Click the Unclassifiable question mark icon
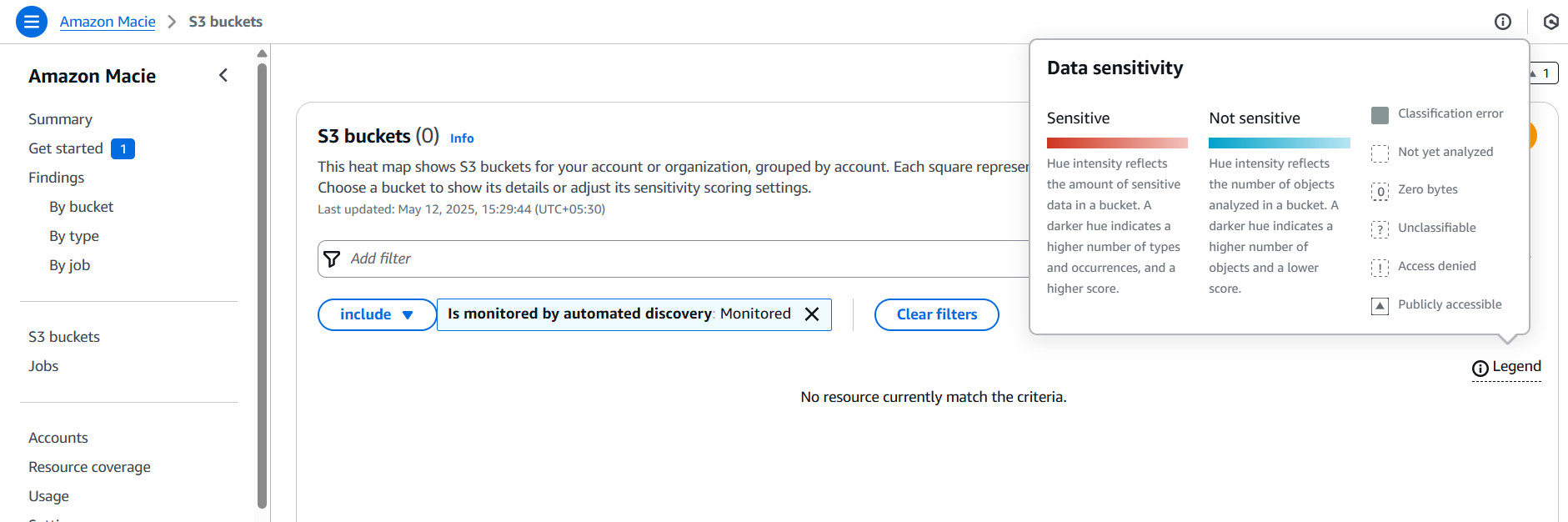Viewport: 1568px width, 522px height. pyautogui.click(x=1380, y=229)
